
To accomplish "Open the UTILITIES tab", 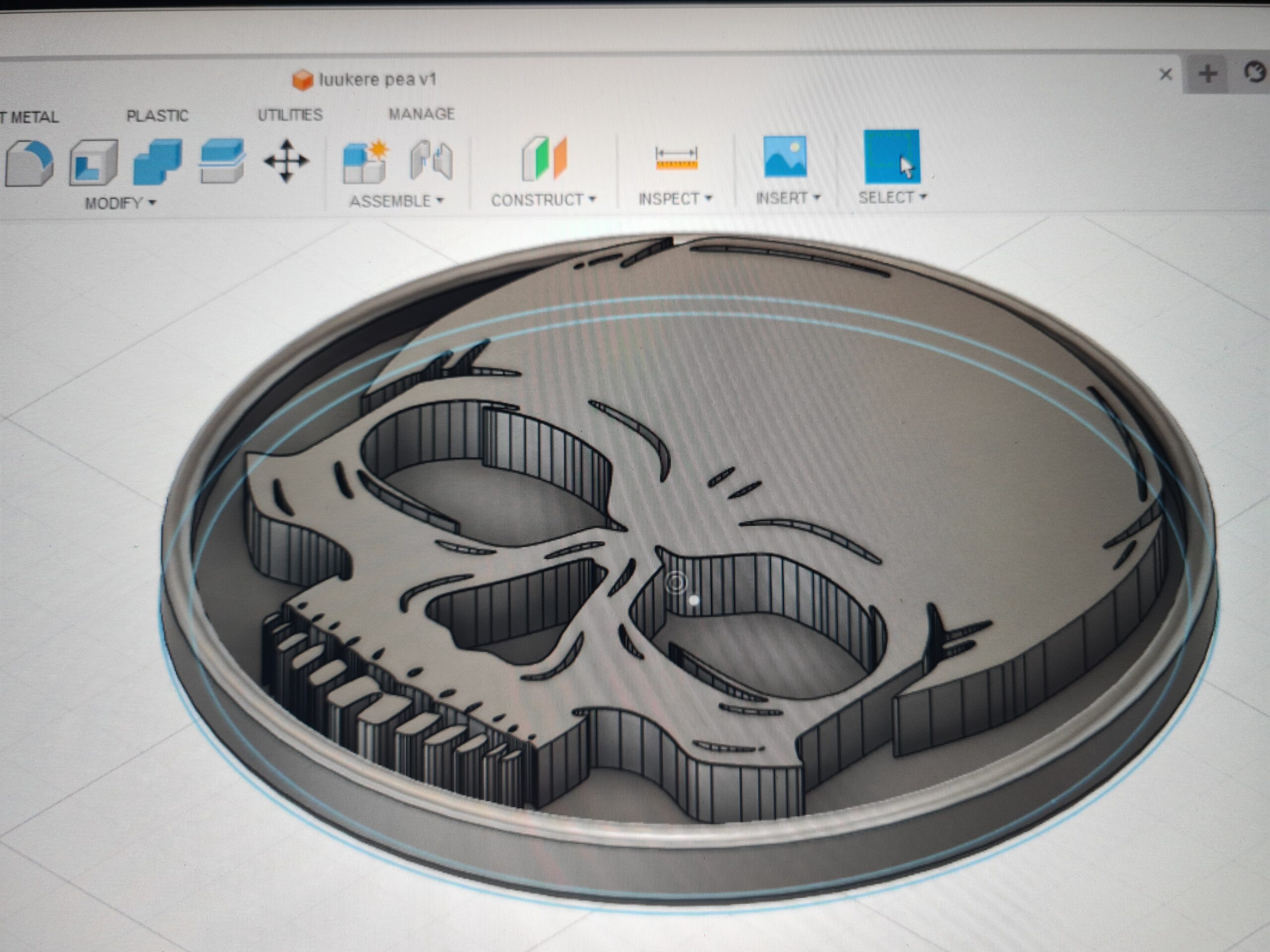I will pyautogui.click(x=290, y=115).
